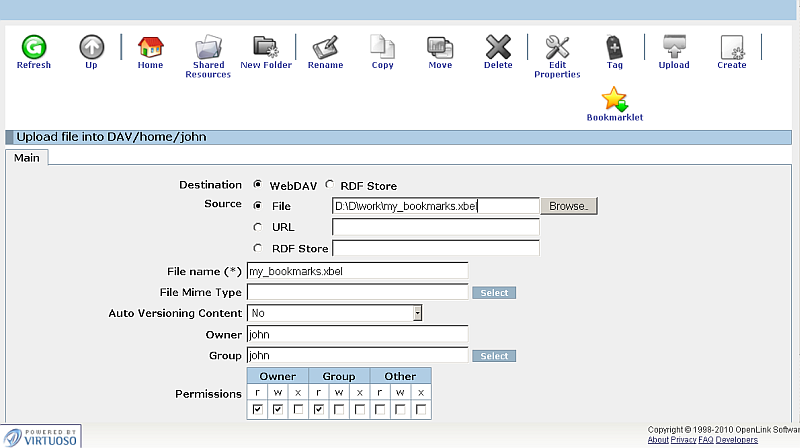Click the Delete X icon
The image size is (800, 448).
(498, 47)
